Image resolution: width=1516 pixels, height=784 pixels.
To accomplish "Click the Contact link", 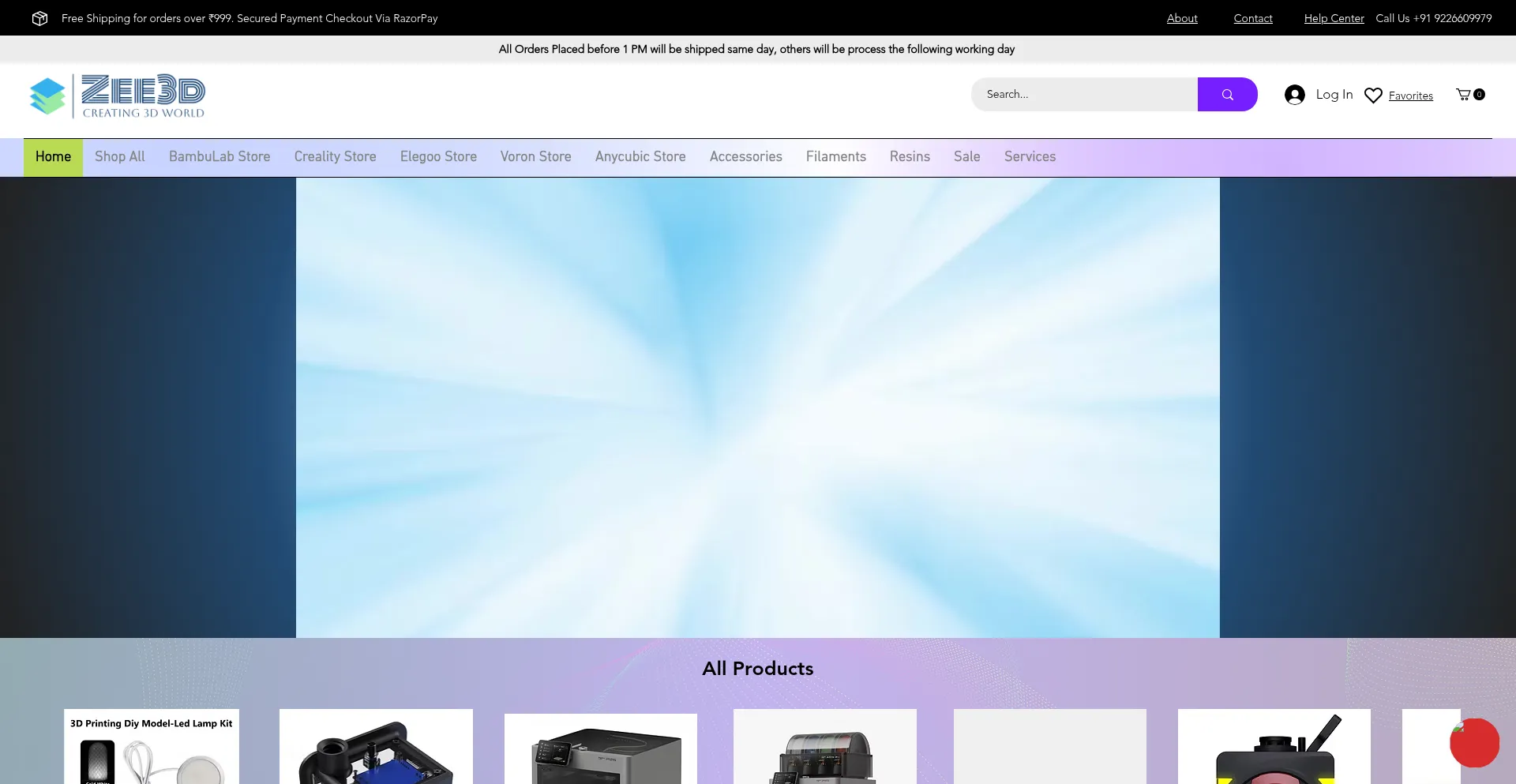I will [x=1253, y=18].
